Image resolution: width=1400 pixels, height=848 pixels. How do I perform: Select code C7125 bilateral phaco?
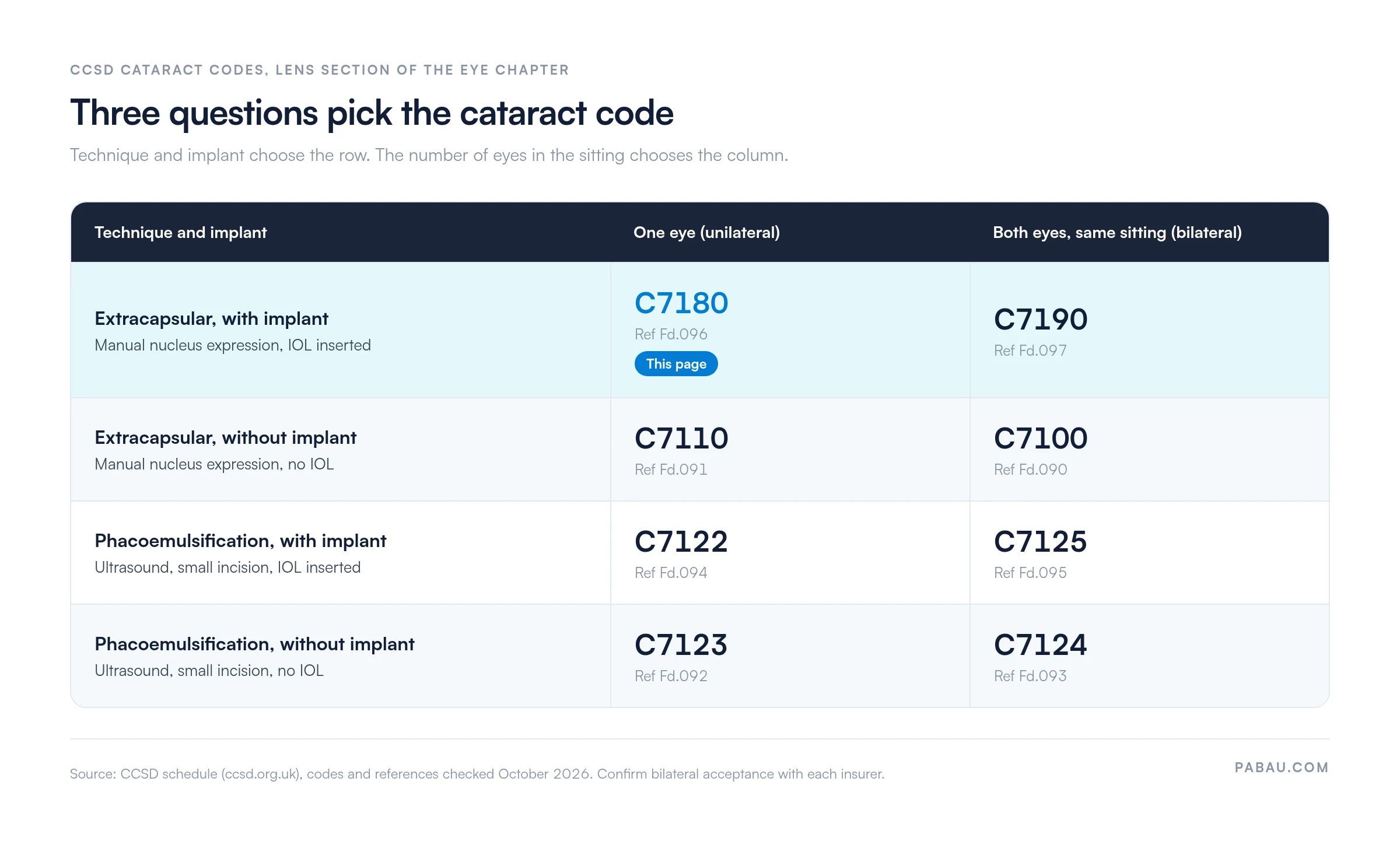pyautogui.click(x=1041, y=541)
